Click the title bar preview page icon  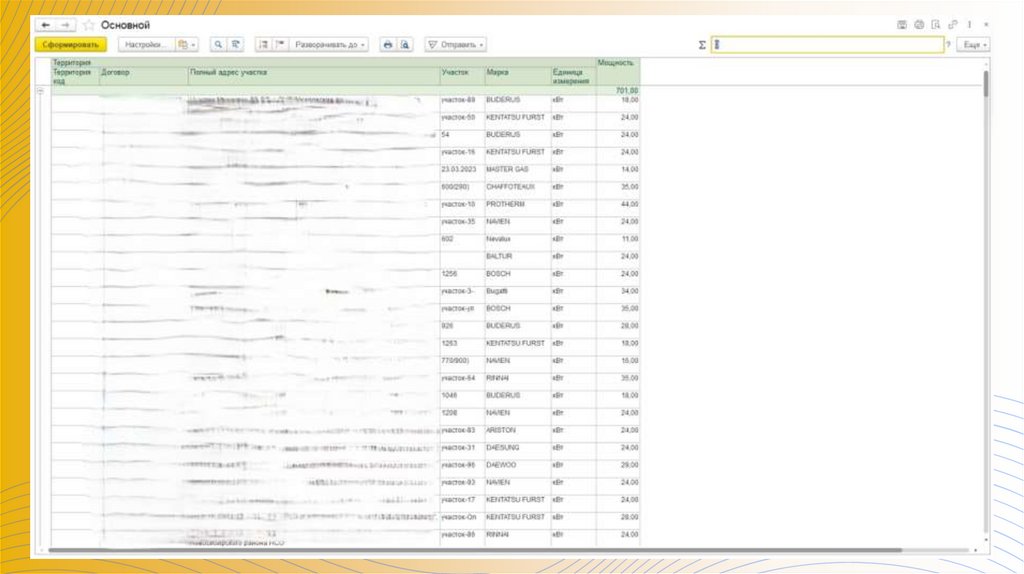(936, 25)
